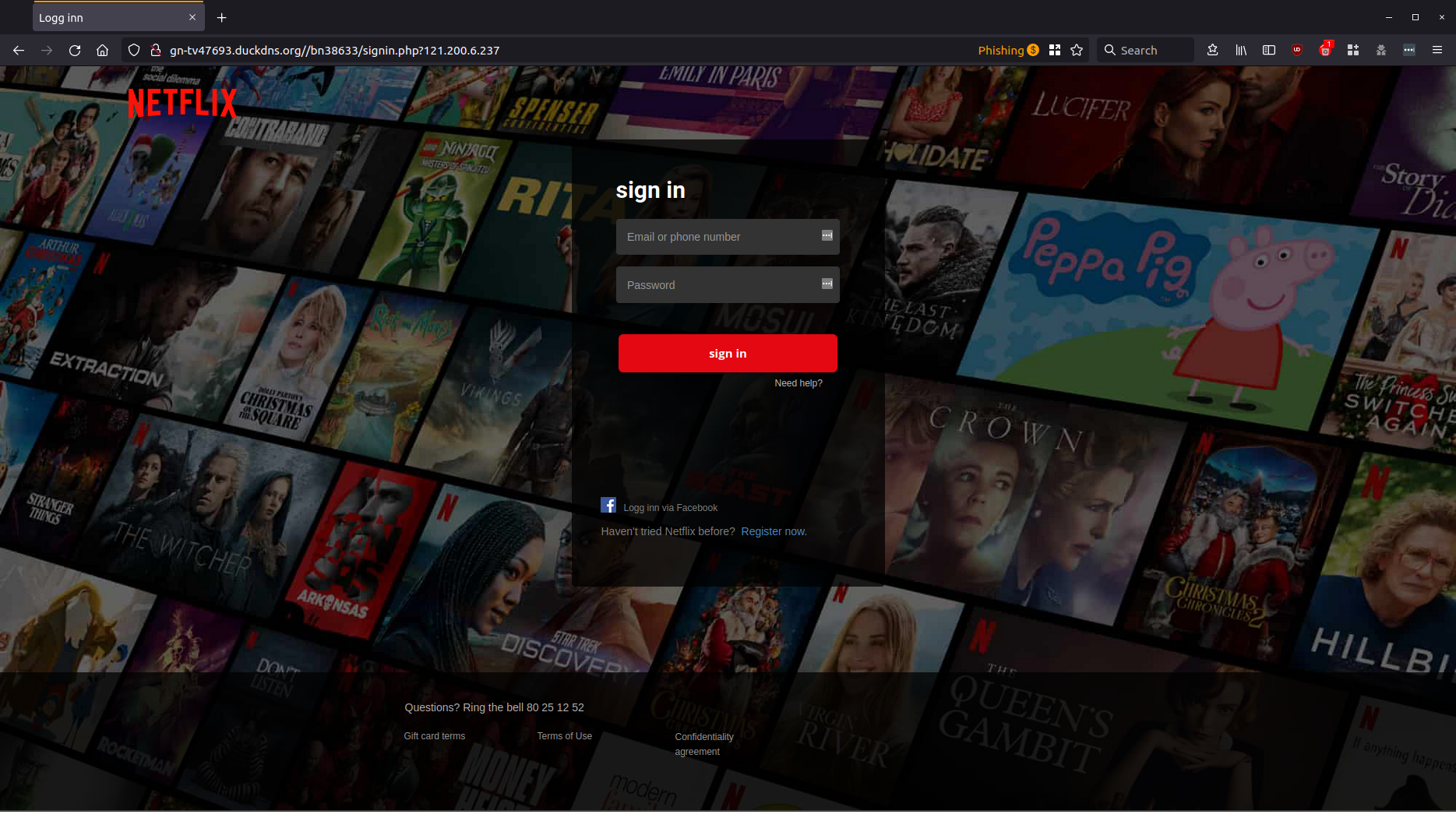Focus the browser Search box
The image size is (1456, 825).
(1145, 50)
